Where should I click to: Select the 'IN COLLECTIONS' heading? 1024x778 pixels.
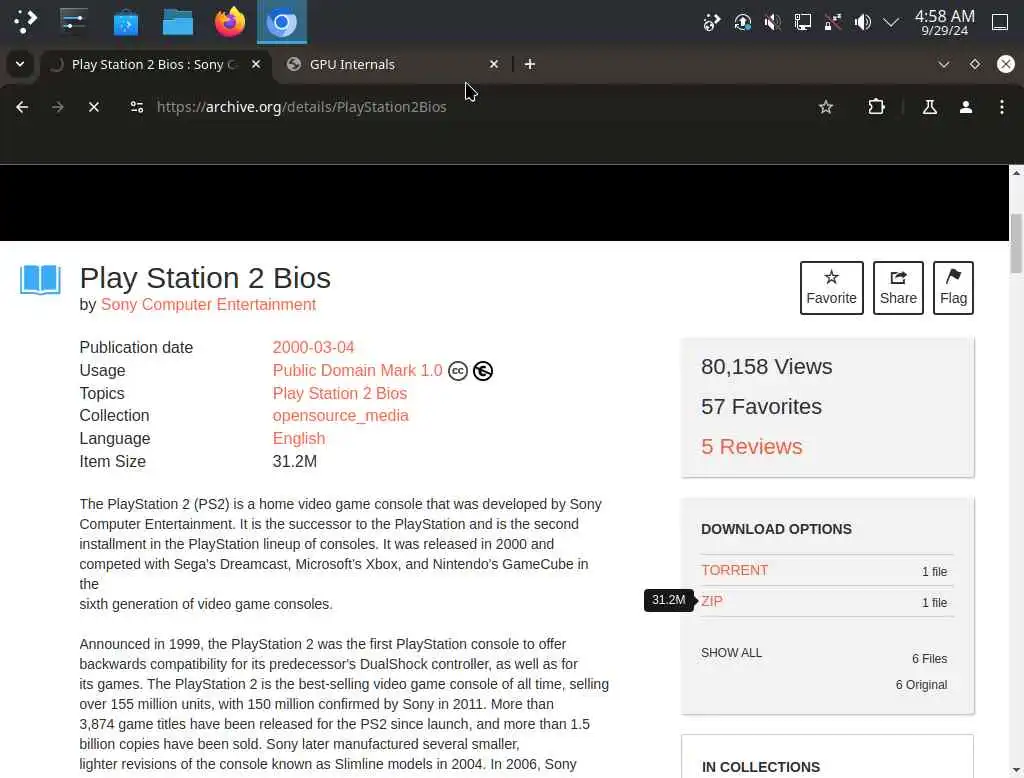point(761,767)
